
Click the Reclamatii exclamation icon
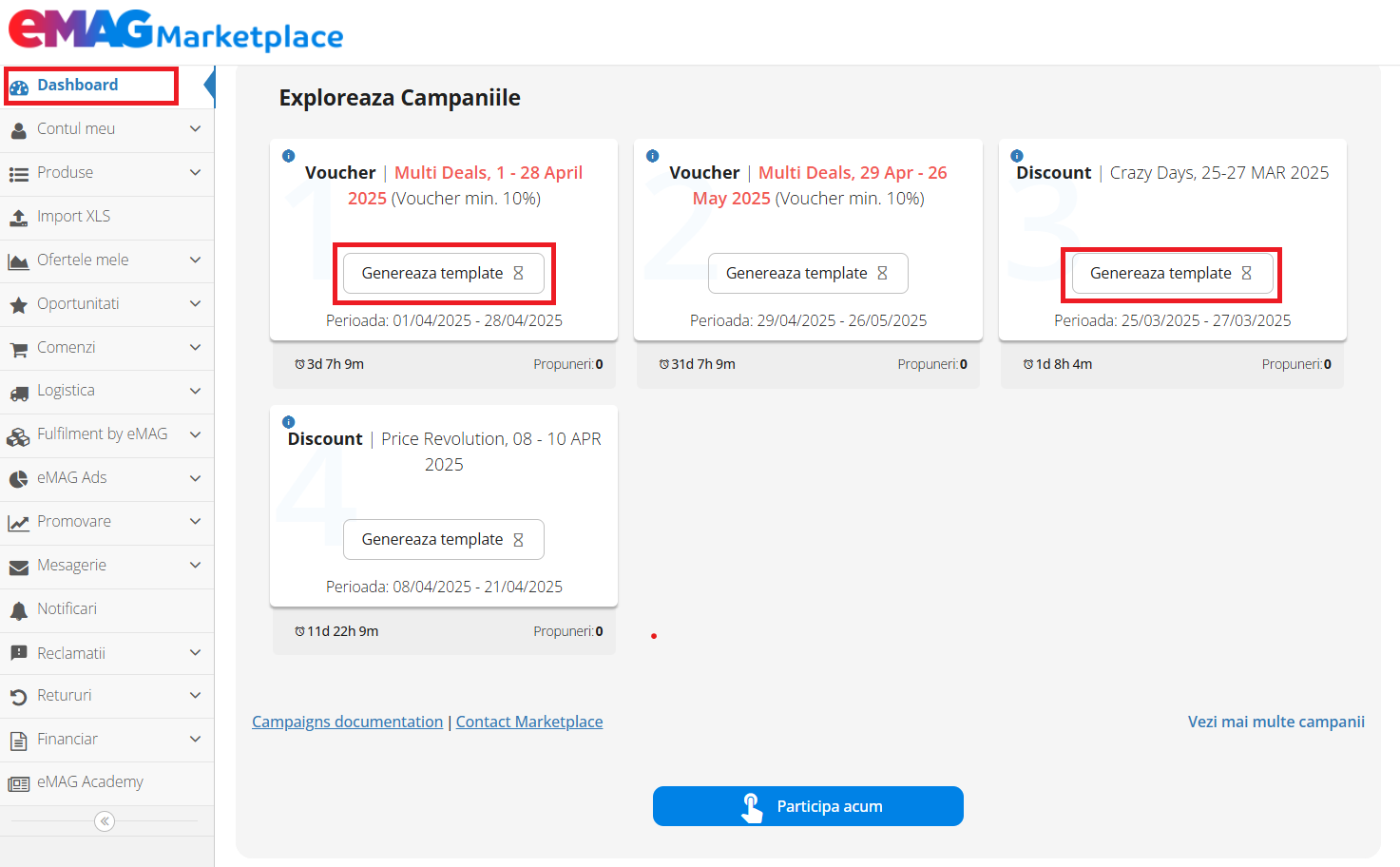point(19,654)
